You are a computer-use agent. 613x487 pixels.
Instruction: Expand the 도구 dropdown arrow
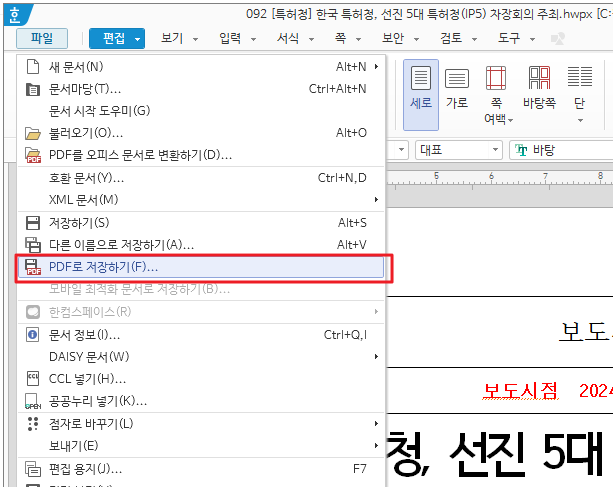point(532,39)
